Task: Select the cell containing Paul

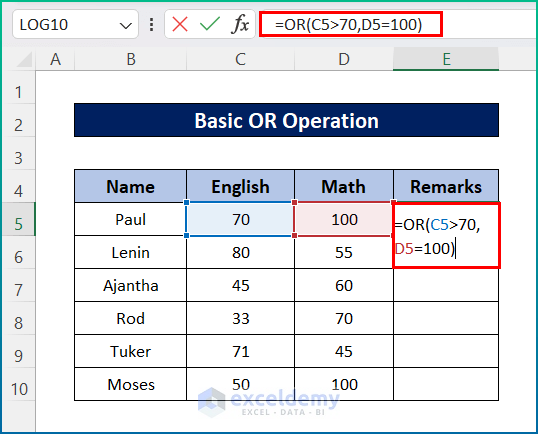Action: click(130, 219)
